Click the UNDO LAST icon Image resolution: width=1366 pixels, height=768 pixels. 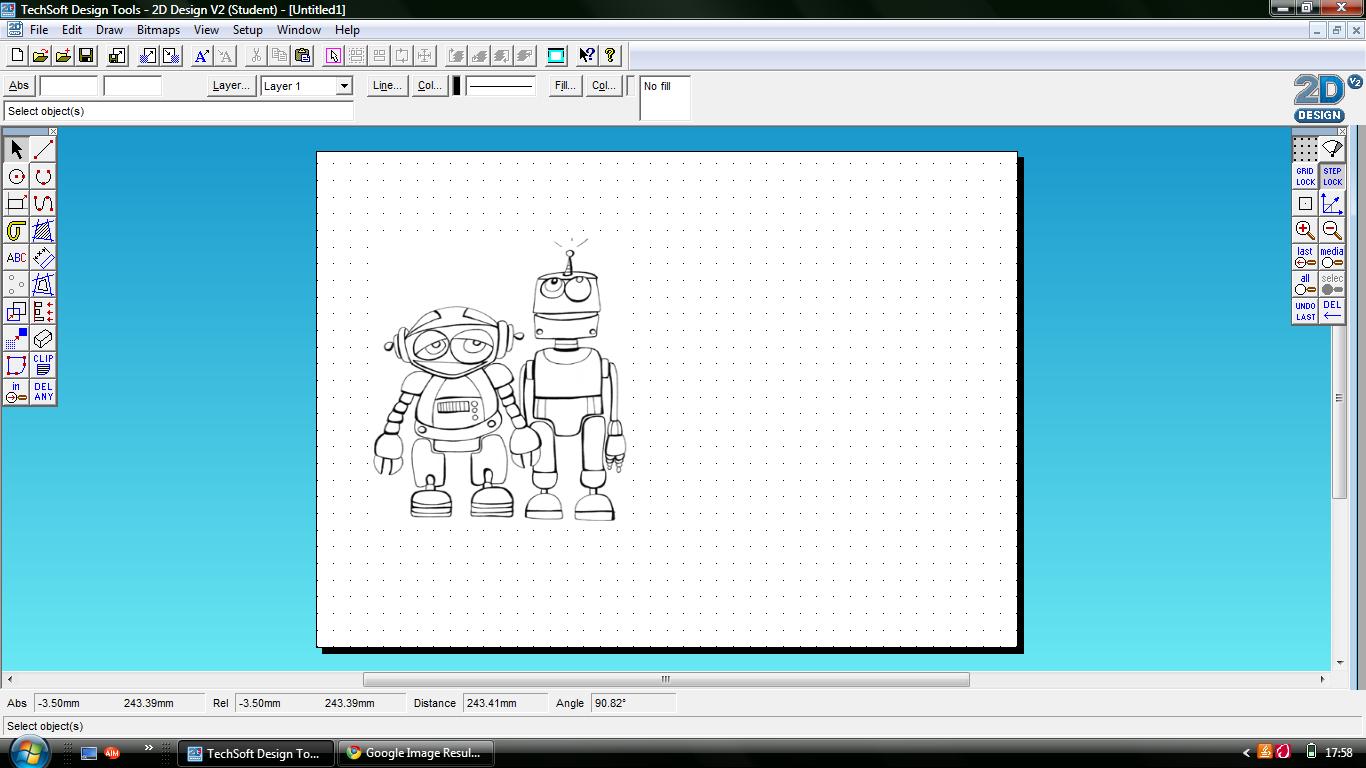[x=1305, y=311]
